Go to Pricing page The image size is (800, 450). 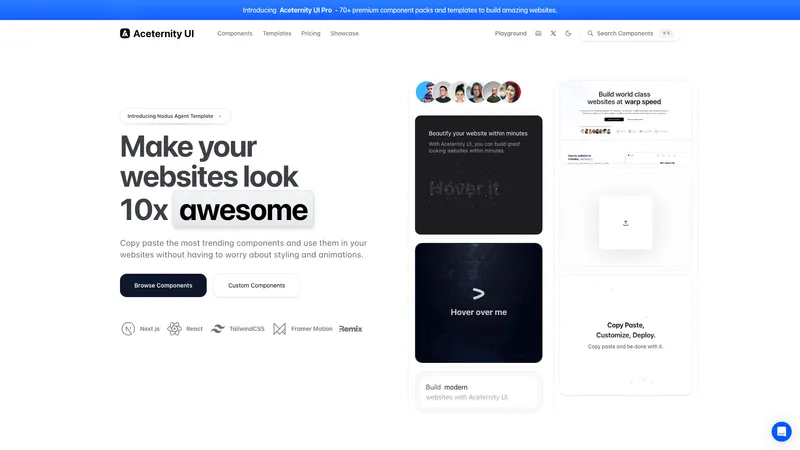point(311,34)
